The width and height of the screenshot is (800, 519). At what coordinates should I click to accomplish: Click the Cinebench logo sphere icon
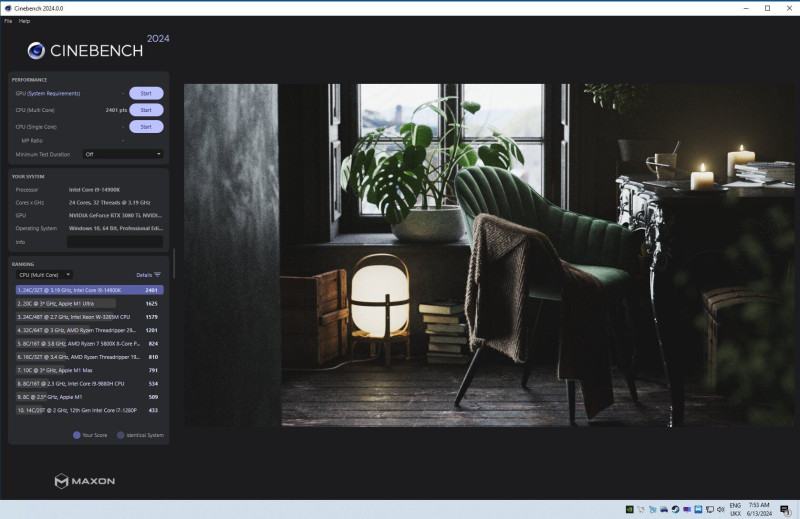[x=36, y=51]
